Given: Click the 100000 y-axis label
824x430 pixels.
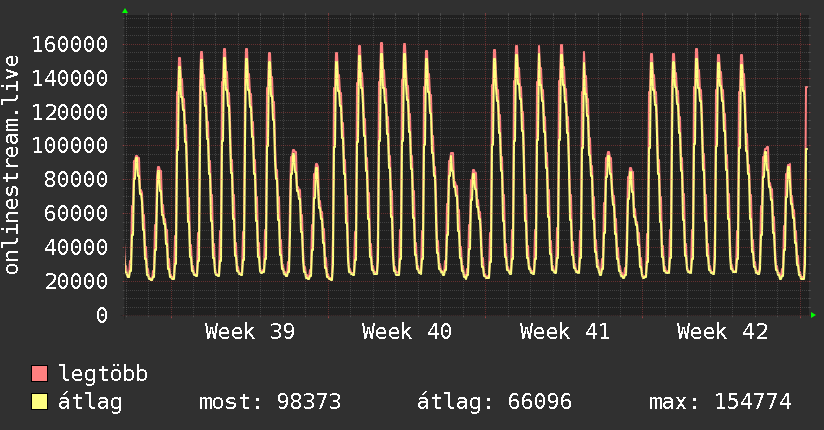Looking at the screenshot, I should coord(70,146).
